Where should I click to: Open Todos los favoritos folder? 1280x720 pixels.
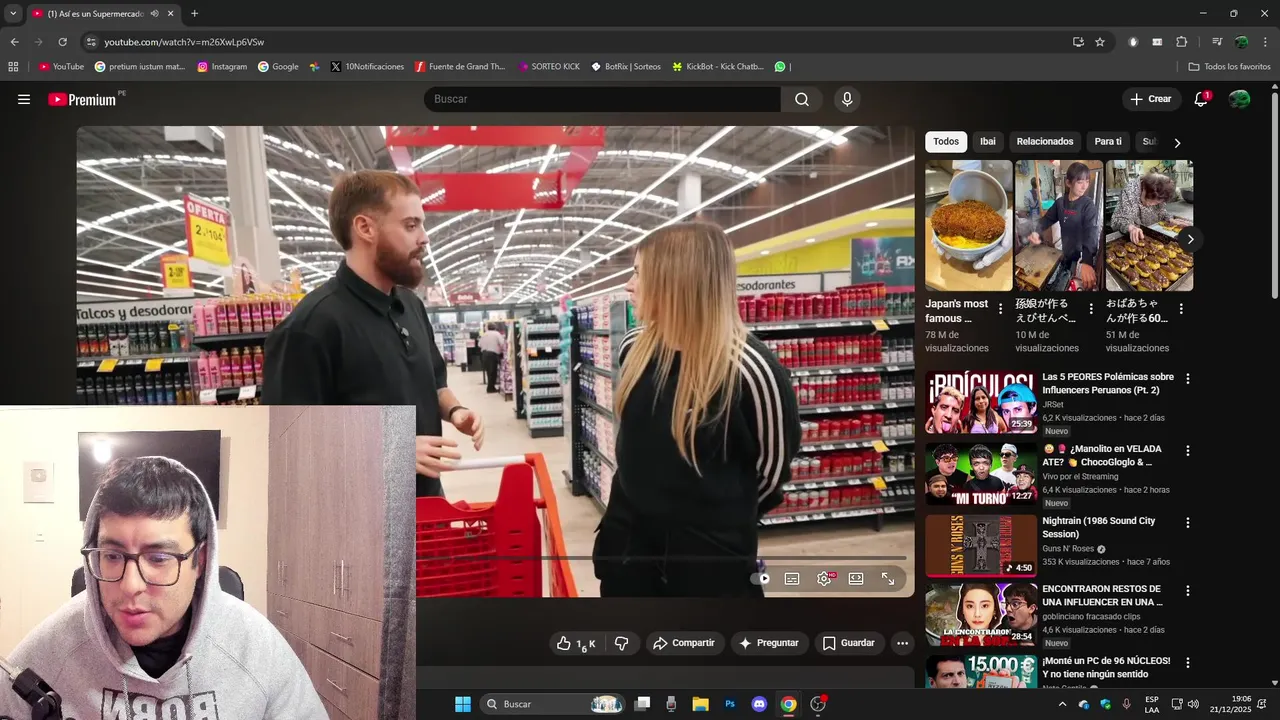tap(1229, 67)
